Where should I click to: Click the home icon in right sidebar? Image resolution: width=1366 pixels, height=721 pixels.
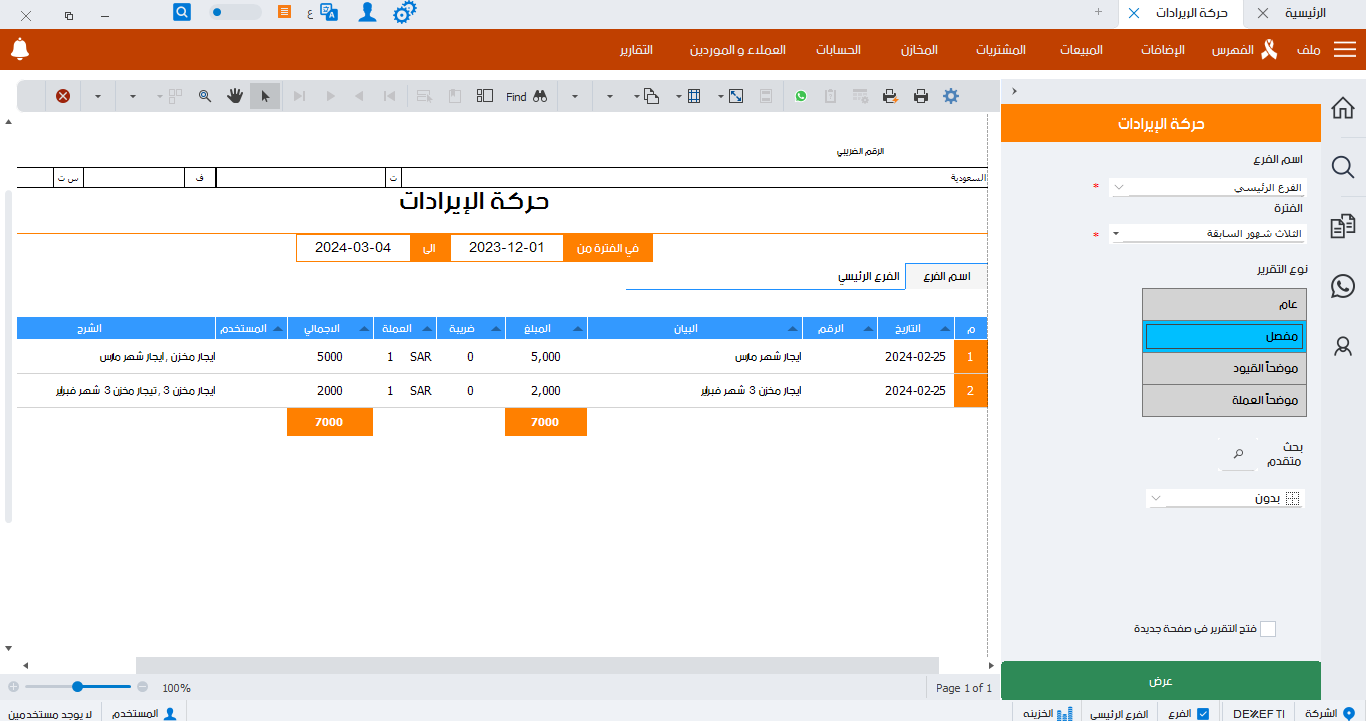(x=1343, y=108)
